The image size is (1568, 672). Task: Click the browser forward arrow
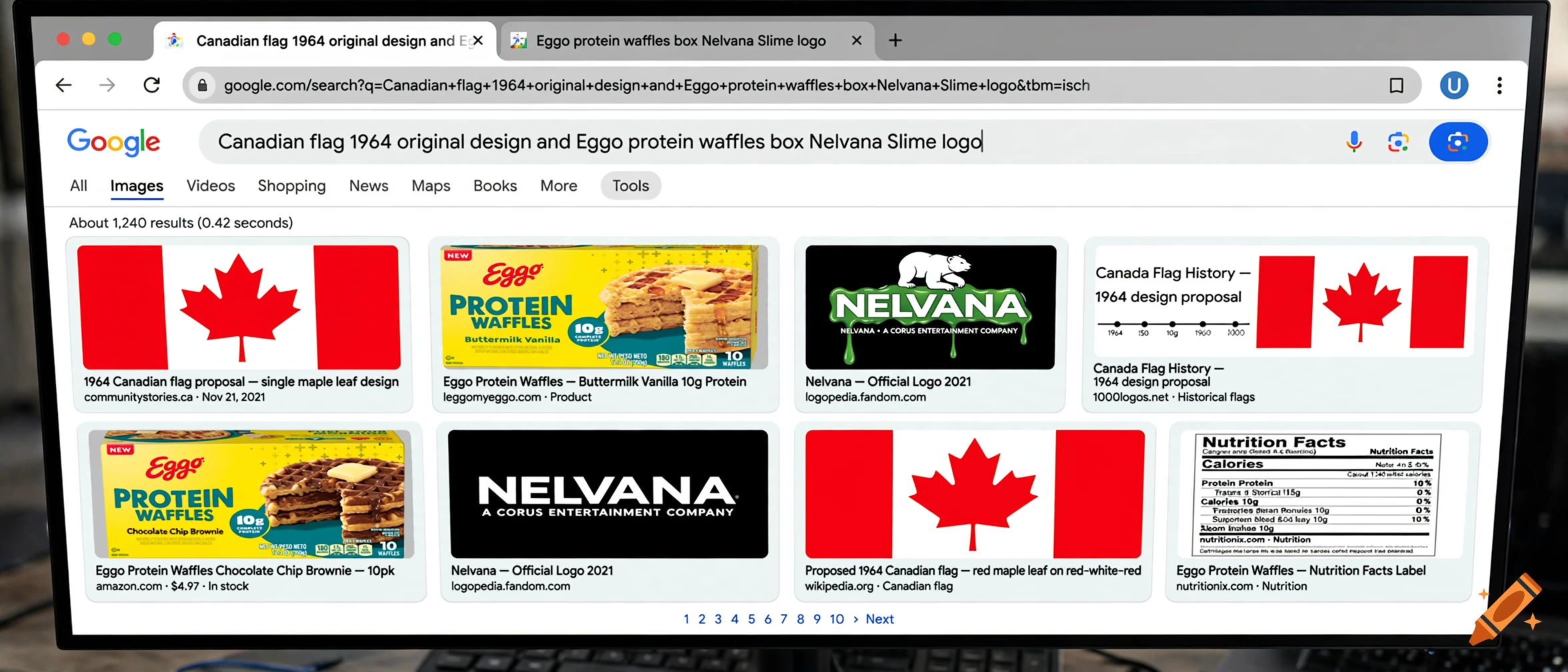107,85
